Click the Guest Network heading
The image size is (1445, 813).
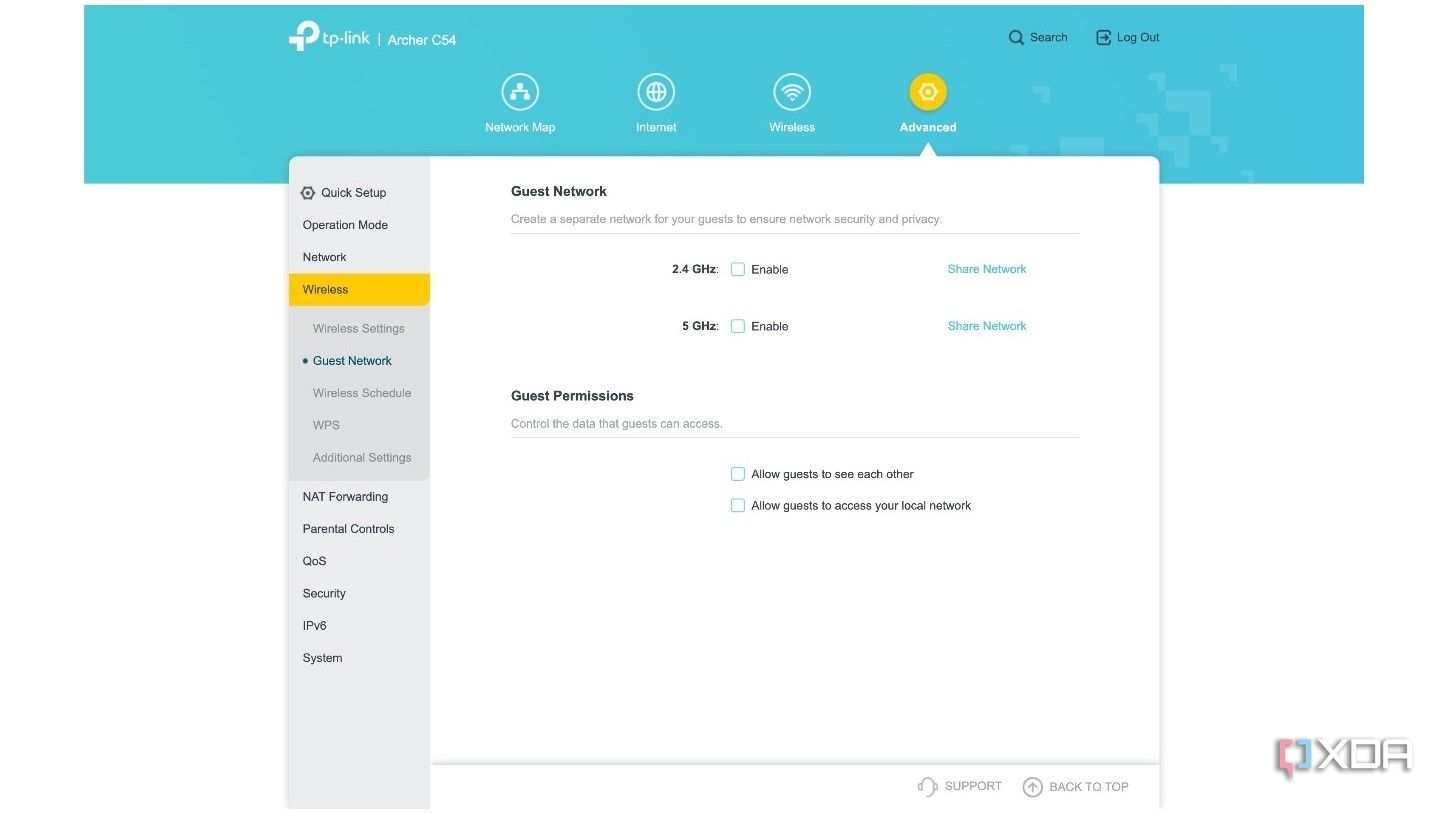(559, 191)
